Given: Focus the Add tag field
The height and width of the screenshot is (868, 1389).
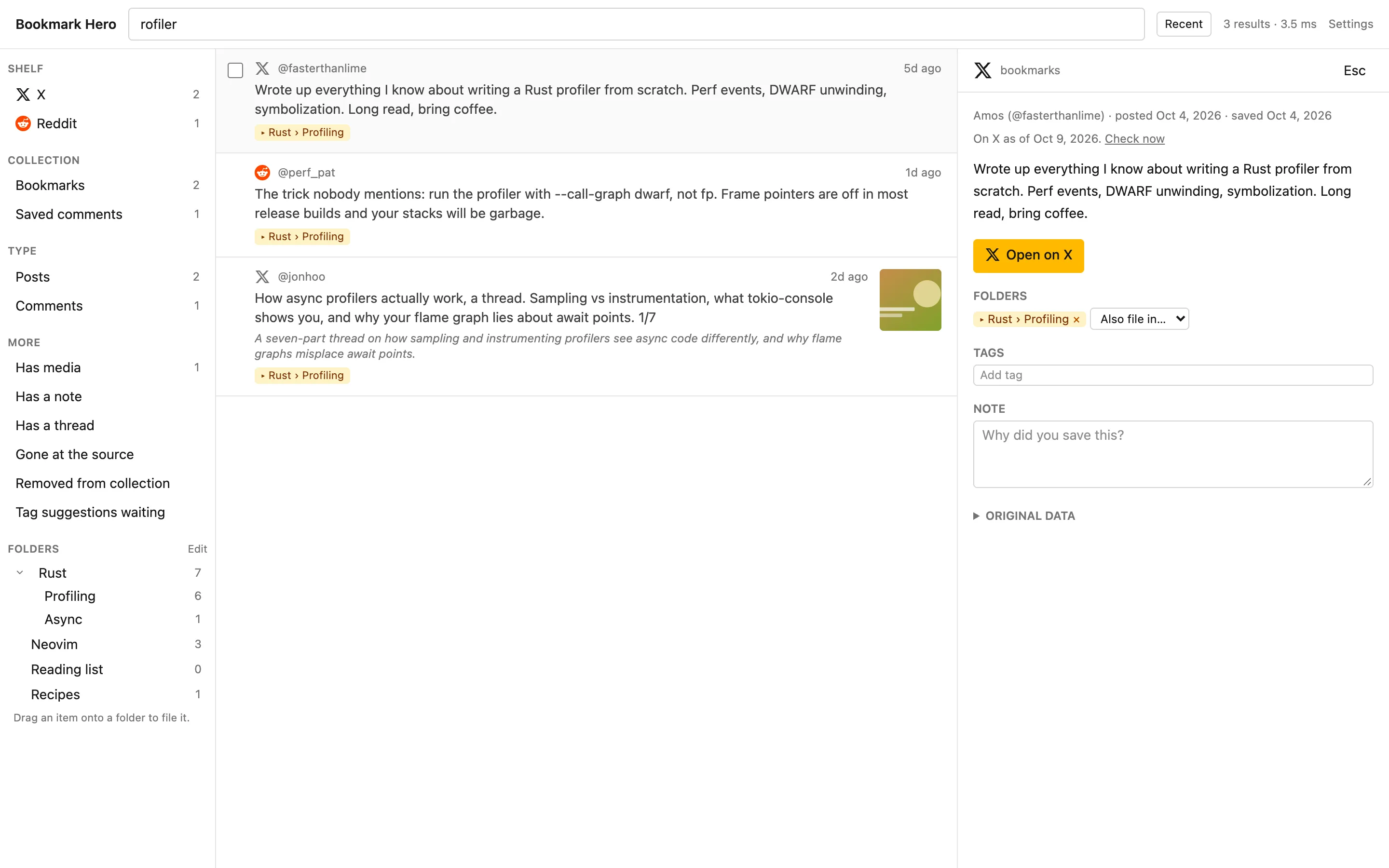Looking at the screenshot, I should click(1172, 375).
